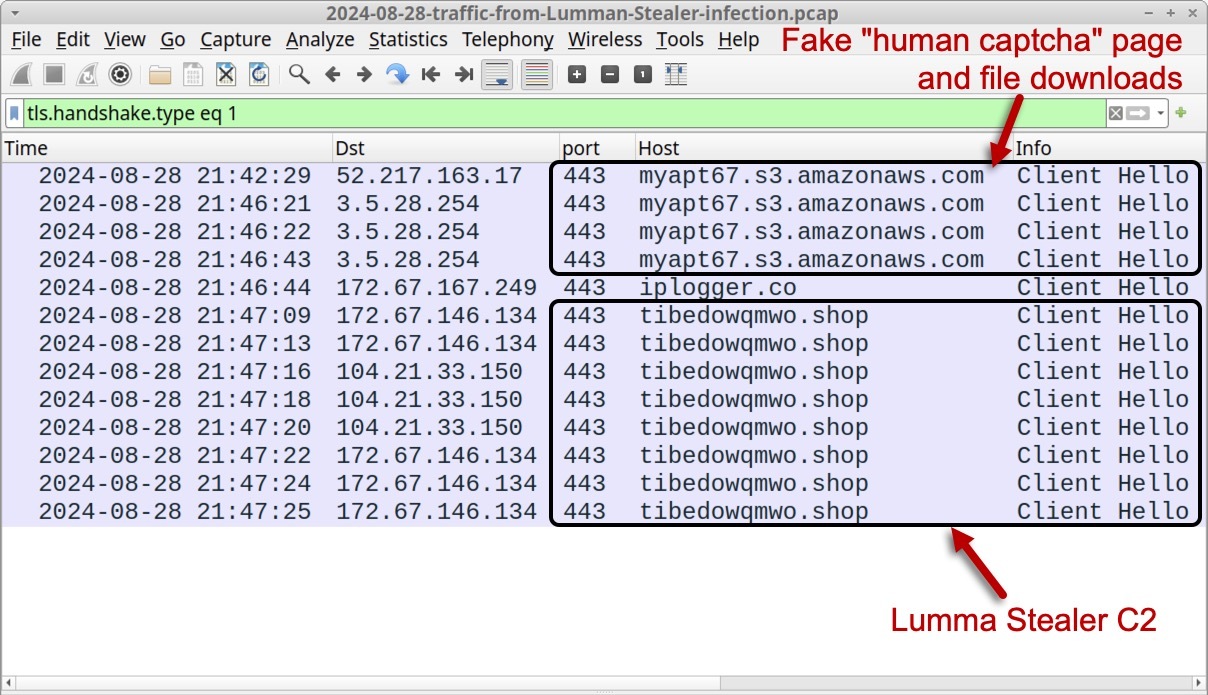Select the 21:47:09 tibedowqmwo.shop packet
This screenshot has width=1208, height=695.
point(604,316)
